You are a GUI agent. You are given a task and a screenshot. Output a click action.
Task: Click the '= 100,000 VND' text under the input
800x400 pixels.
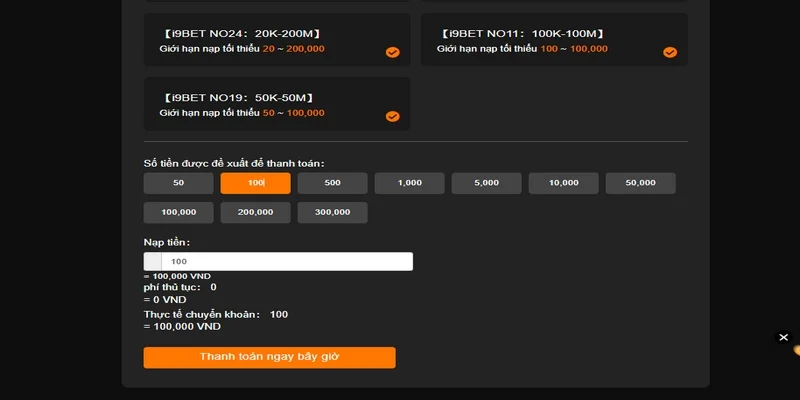(x=177, y=276)
